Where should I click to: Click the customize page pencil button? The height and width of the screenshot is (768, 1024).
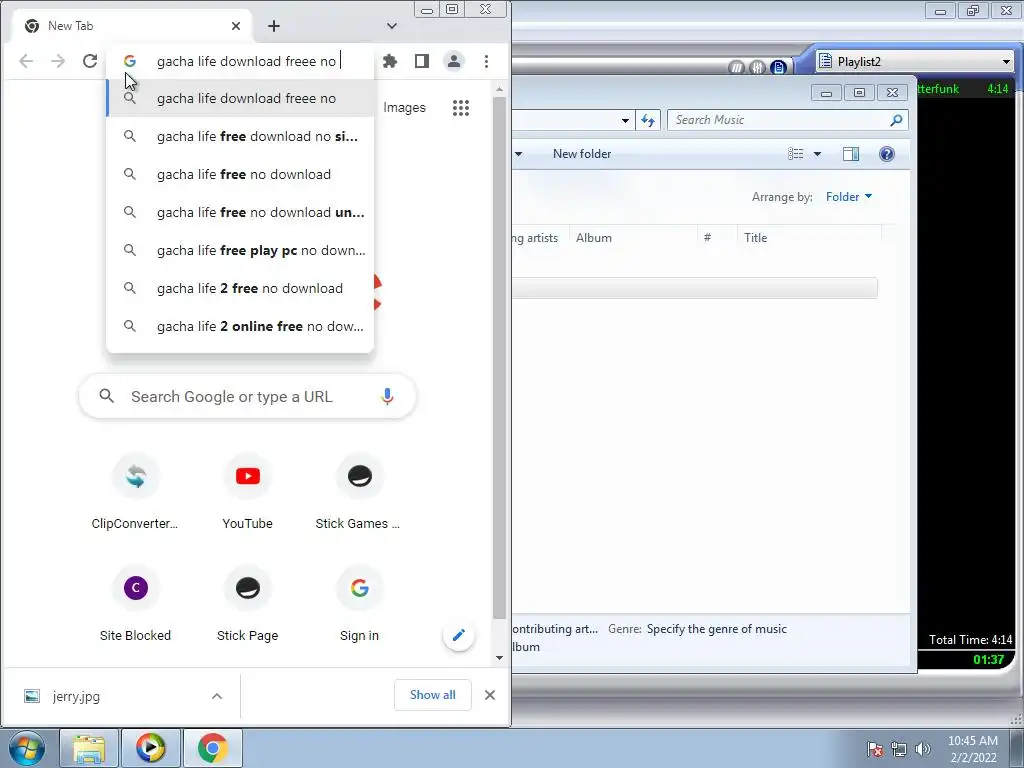pos(458,635)
